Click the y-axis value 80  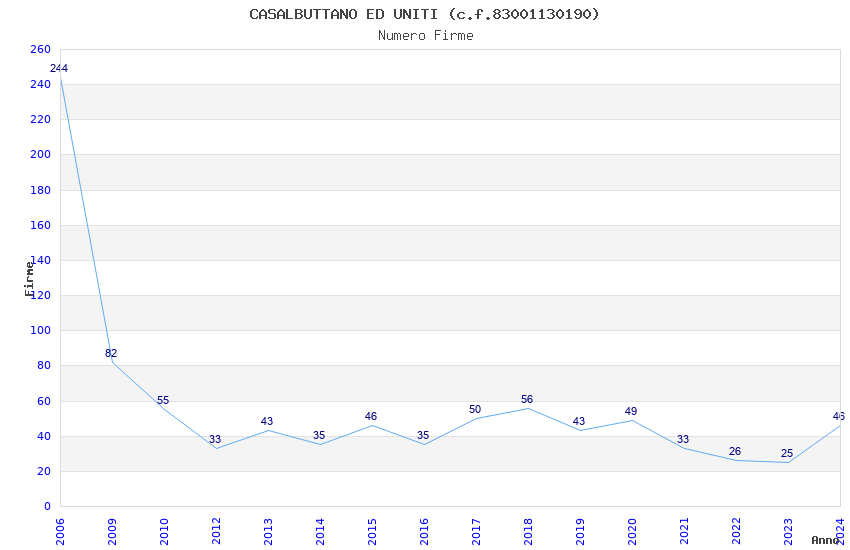click(44, 366)
